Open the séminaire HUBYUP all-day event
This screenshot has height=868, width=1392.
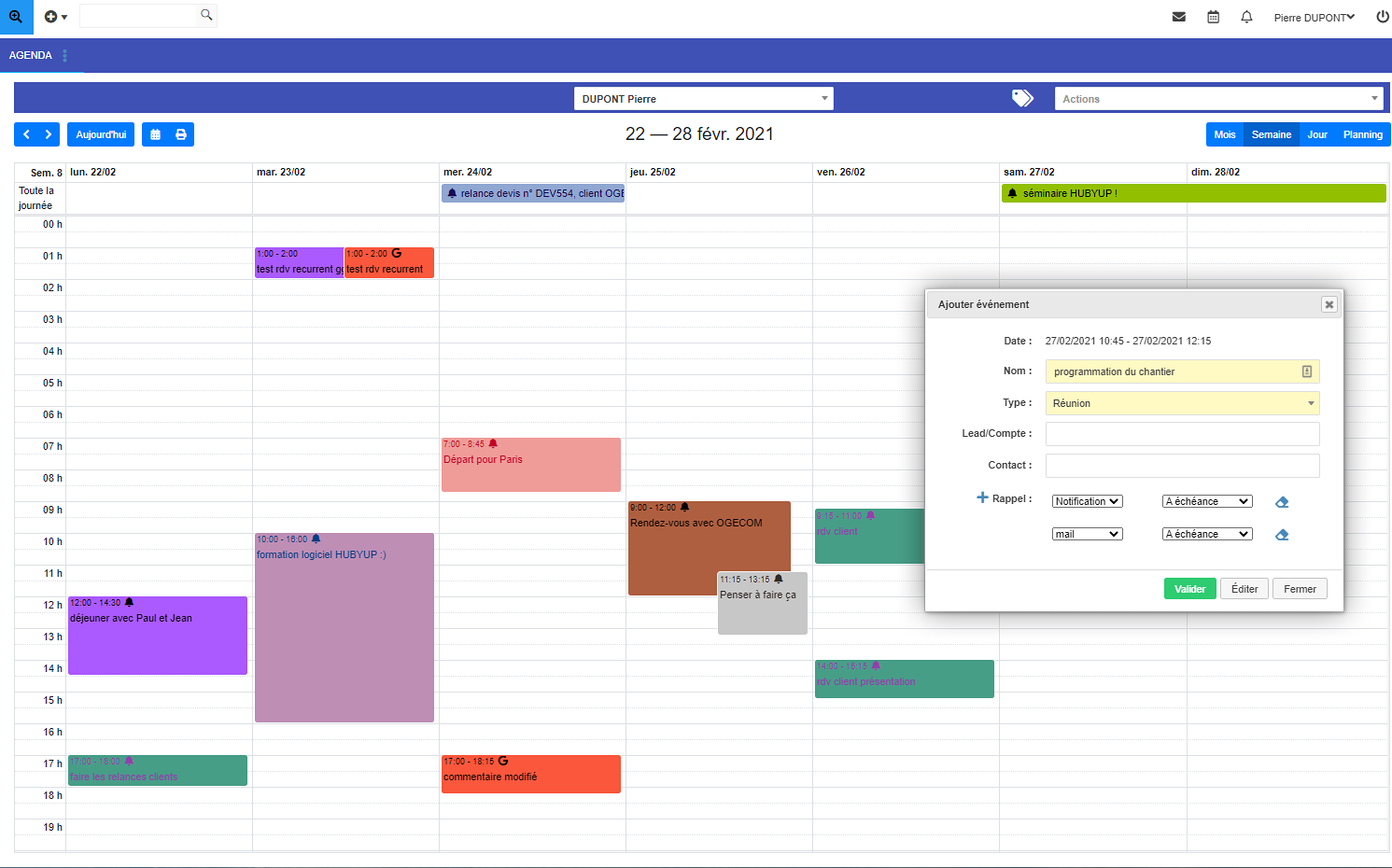1194,193
